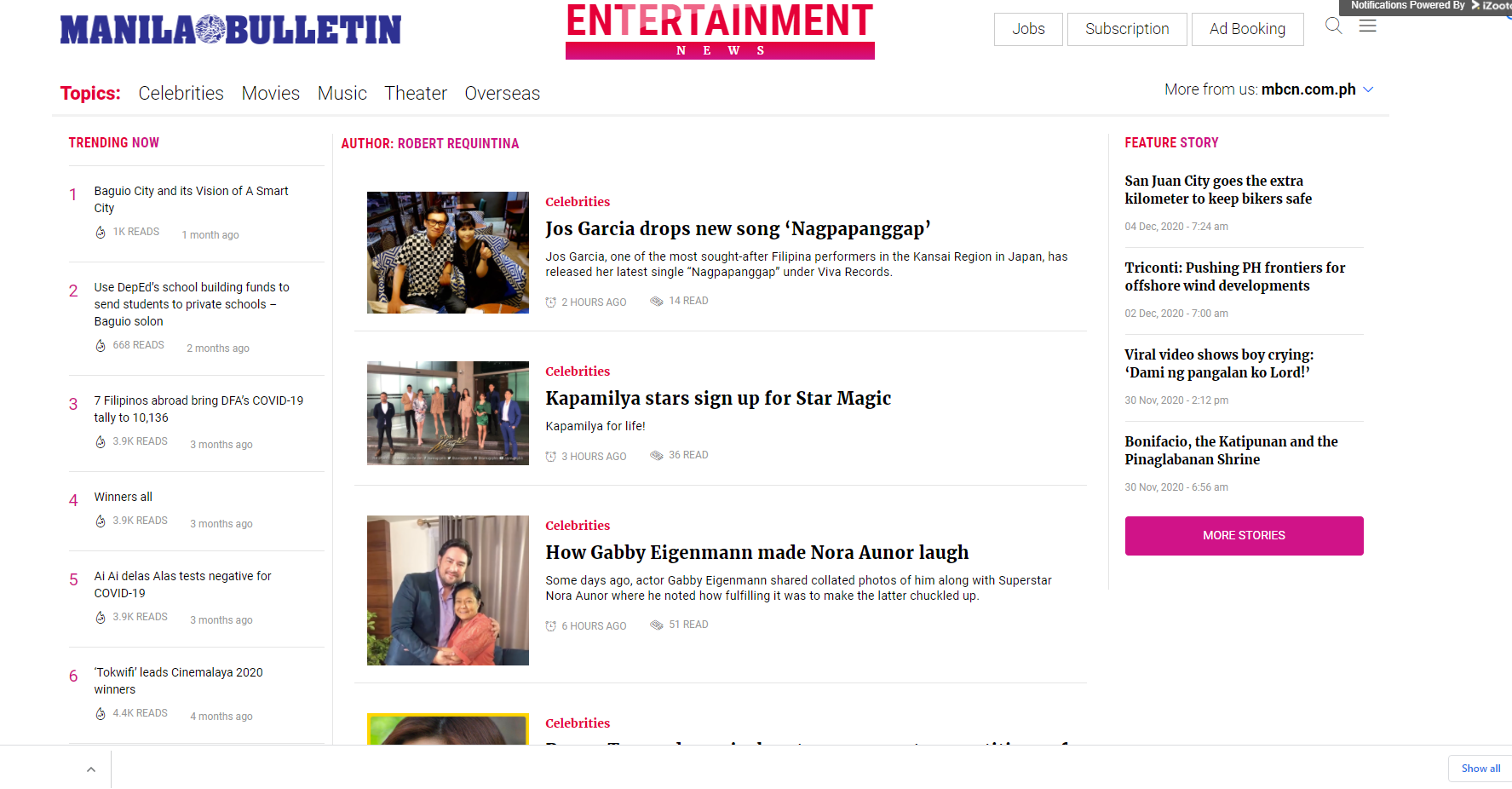Open Kapamilya stars sign up for Star Magic
Viewport: 1512px width, 789px height.
coord(718,398)
